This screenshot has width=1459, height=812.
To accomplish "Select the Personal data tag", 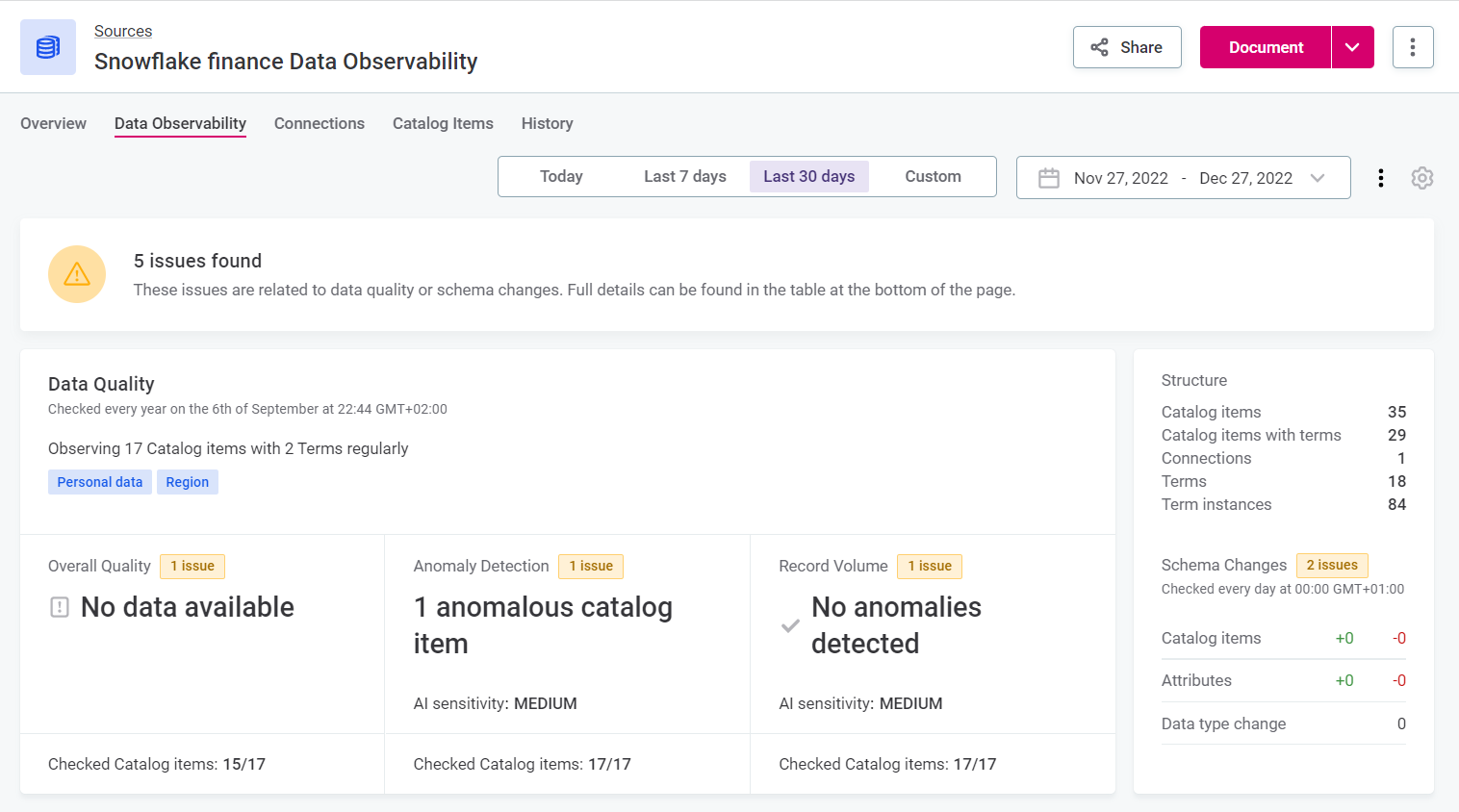I will coord(100,481).
